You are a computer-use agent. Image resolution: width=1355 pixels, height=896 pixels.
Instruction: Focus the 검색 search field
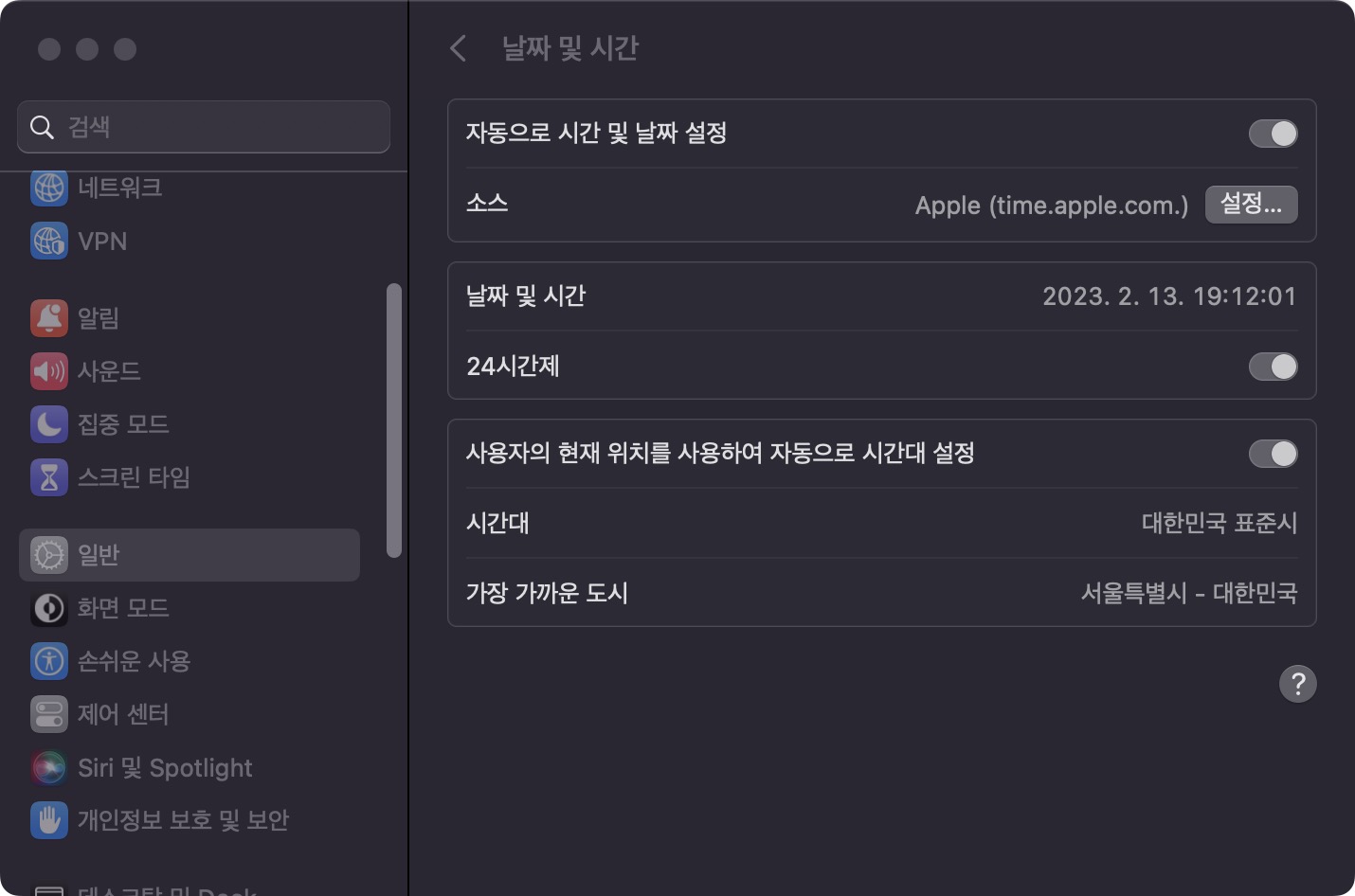click(204, 127)
